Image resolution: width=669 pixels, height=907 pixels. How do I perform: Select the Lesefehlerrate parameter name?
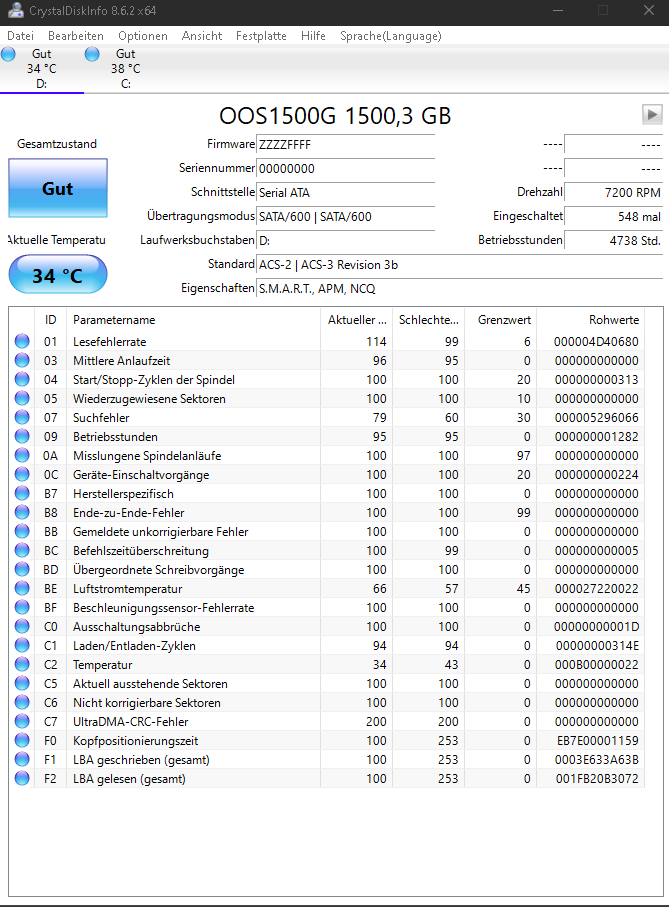(109, 342)
